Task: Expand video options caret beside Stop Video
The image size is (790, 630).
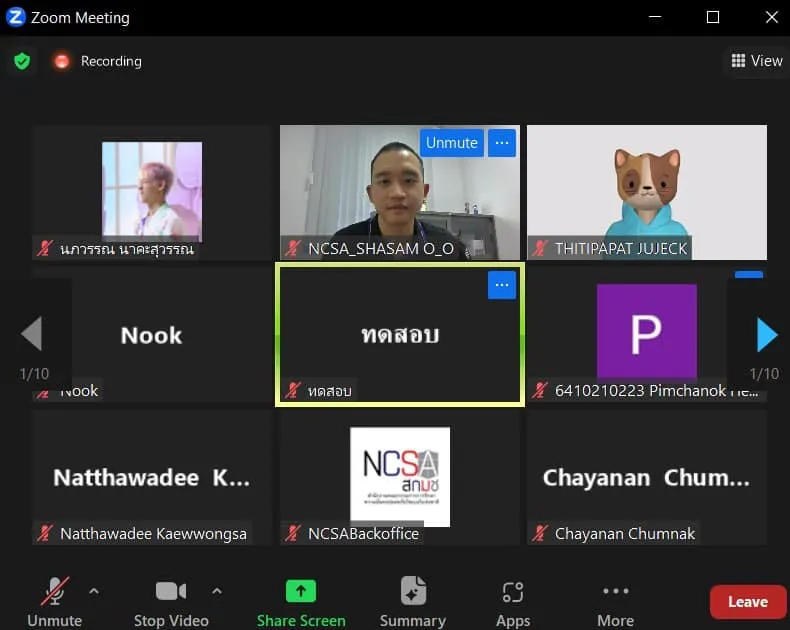Action: [217, 591]
